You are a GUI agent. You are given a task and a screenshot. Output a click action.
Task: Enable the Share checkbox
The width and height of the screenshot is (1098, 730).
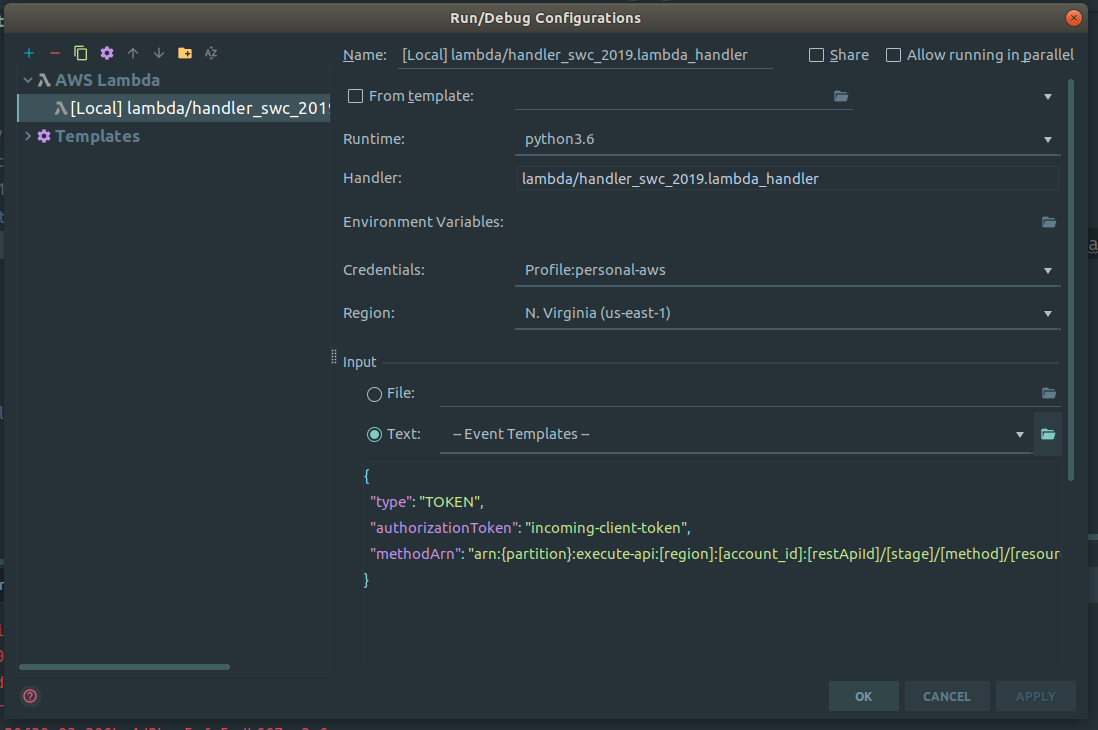816,55
